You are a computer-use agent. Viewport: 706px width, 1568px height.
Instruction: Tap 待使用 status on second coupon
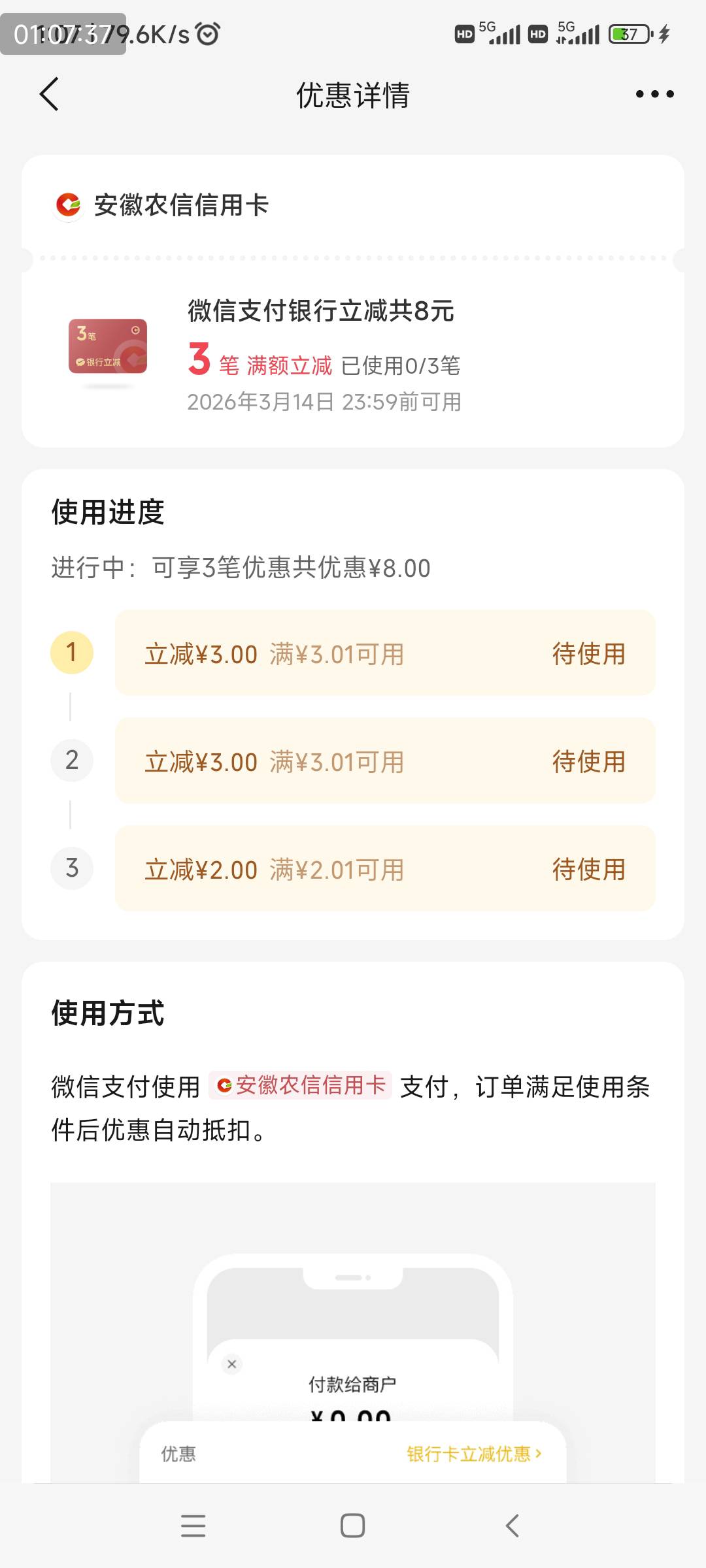(x=588, y=762)
